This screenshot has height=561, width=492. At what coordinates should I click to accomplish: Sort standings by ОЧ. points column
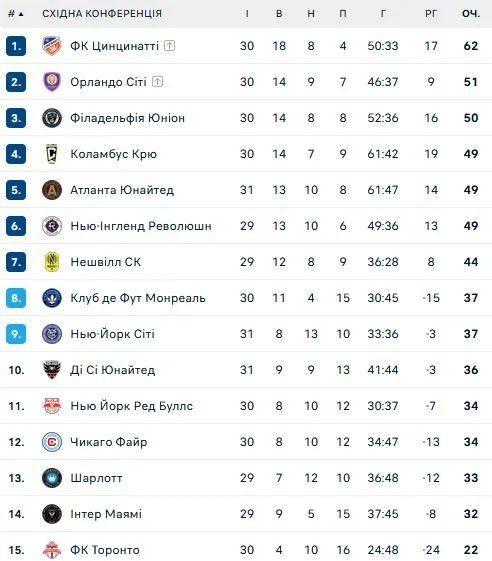tap(471, 14)
